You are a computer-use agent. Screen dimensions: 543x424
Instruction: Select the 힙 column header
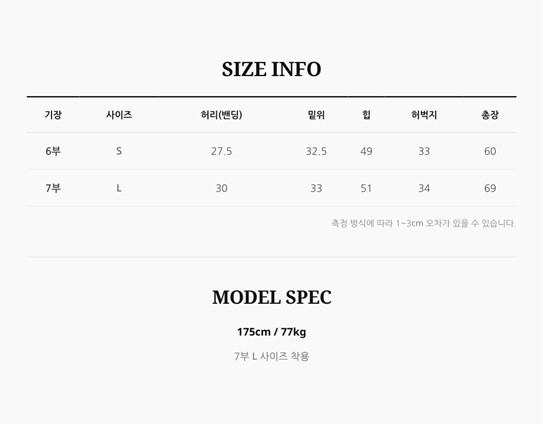coord(366,115)
